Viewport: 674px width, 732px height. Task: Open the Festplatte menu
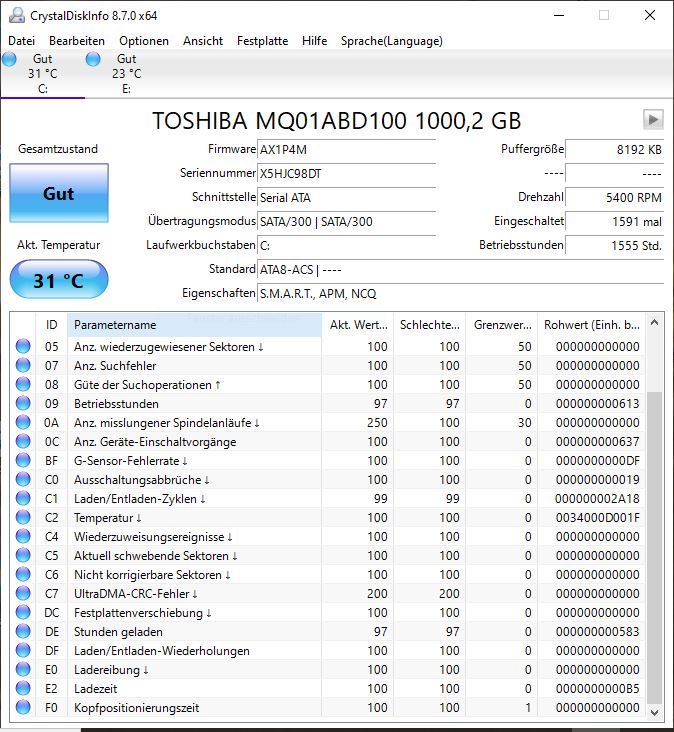(x=262, y=41)
